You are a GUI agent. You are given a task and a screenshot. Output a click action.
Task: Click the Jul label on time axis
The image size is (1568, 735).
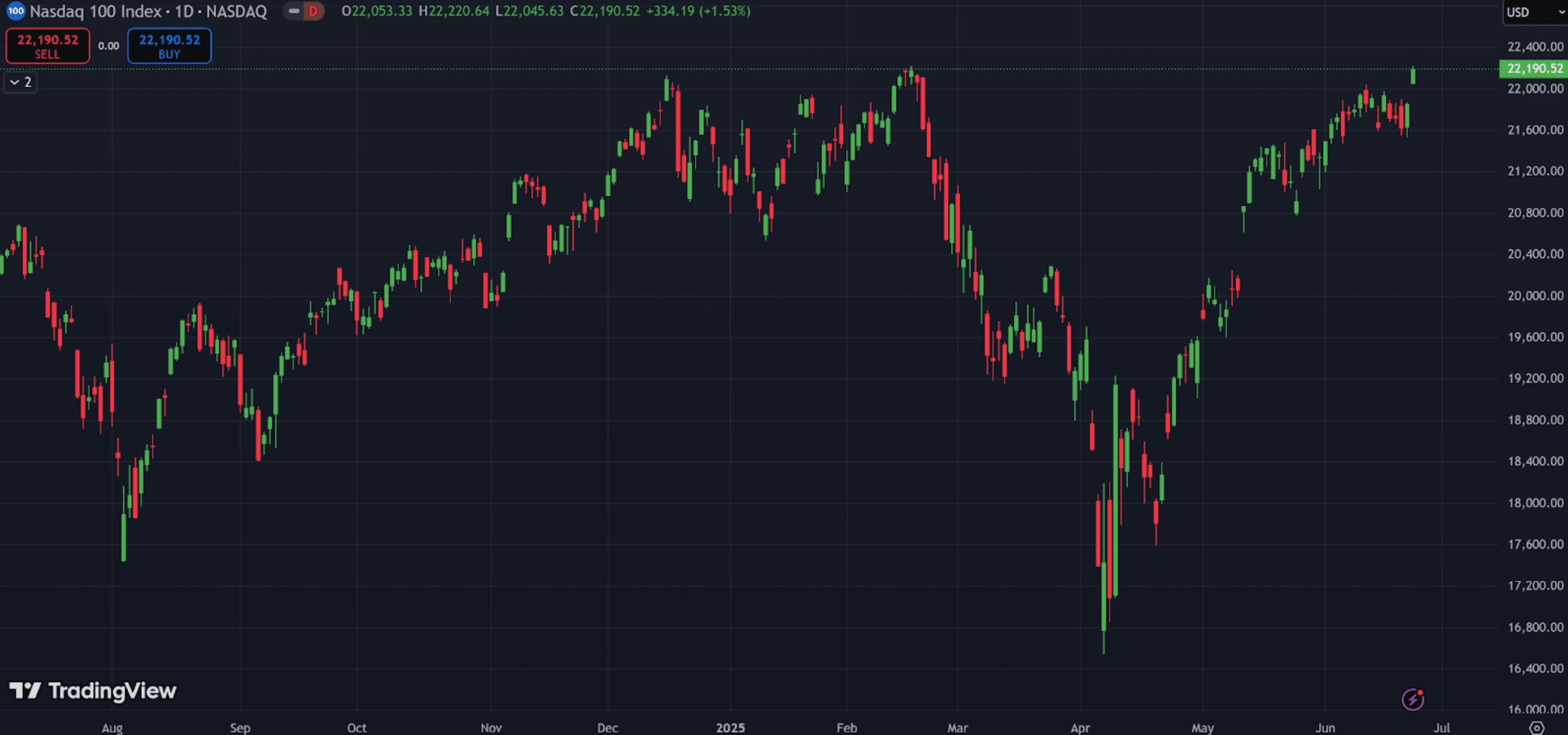pyautogui.click(x=1441, y=728)
